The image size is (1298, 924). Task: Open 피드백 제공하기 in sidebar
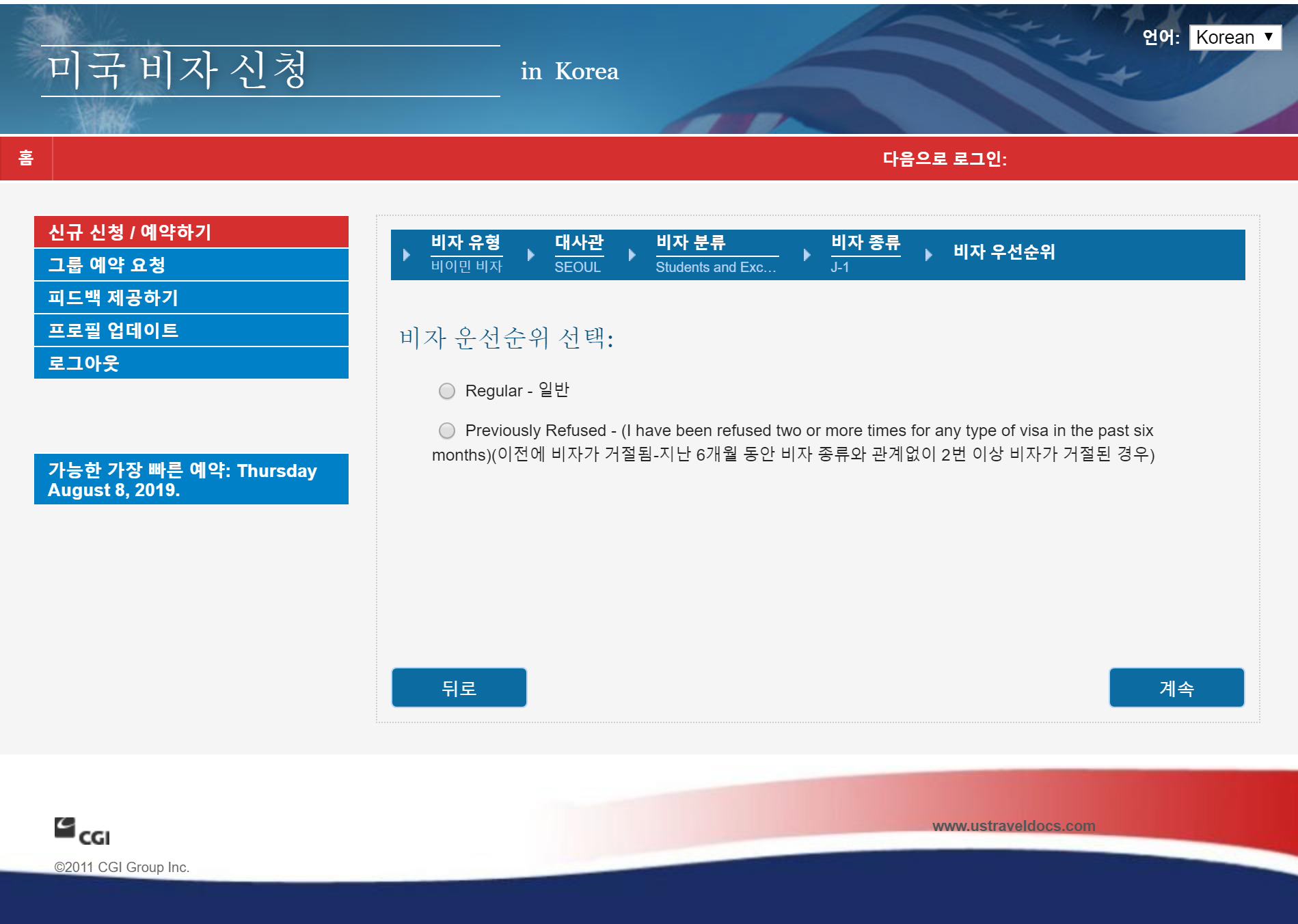(x=191, y=297)
